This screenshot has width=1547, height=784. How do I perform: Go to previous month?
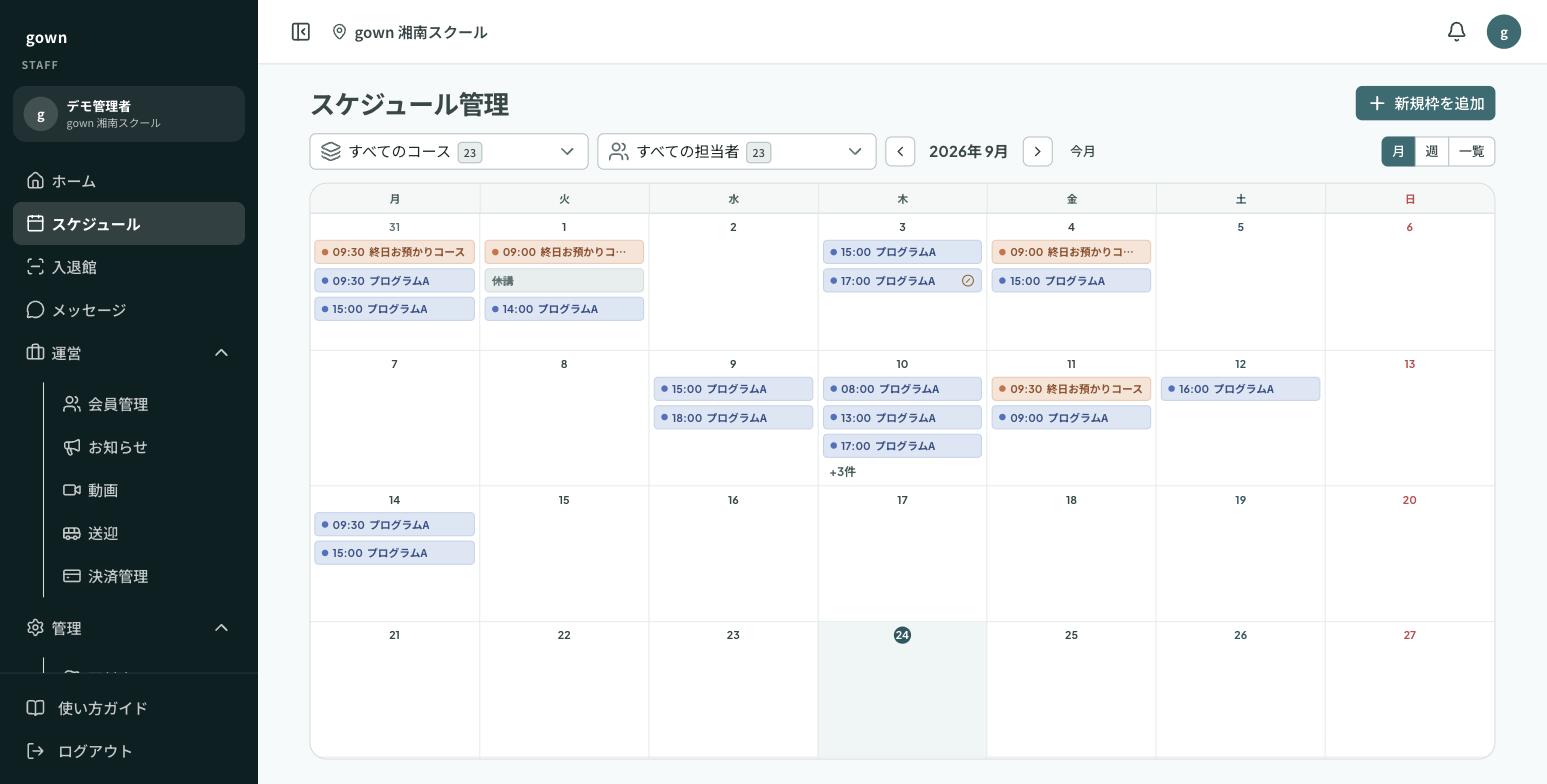pyautogui.click(x=900, y=152)
